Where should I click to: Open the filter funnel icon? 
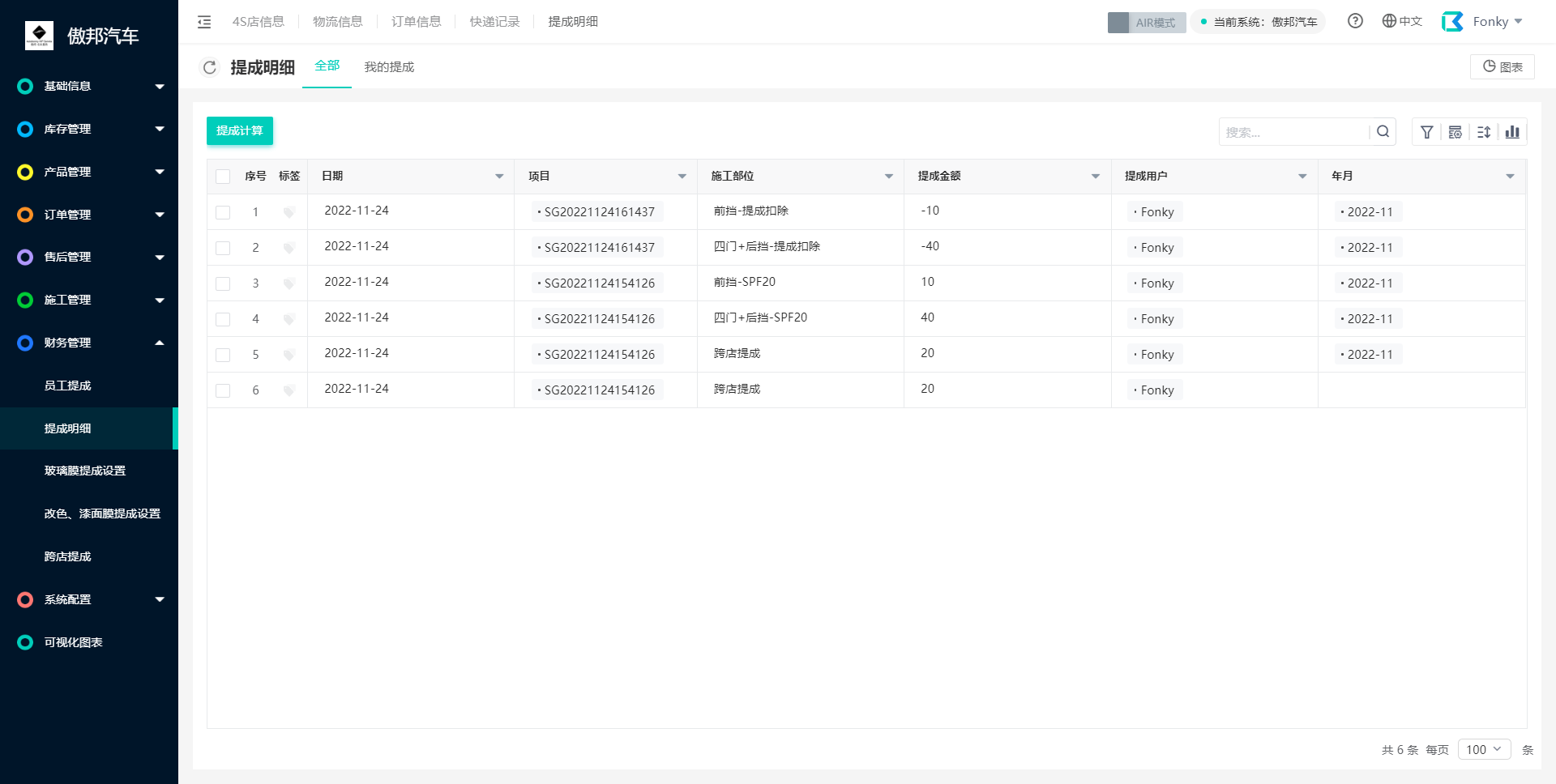tap(1427, 132)
